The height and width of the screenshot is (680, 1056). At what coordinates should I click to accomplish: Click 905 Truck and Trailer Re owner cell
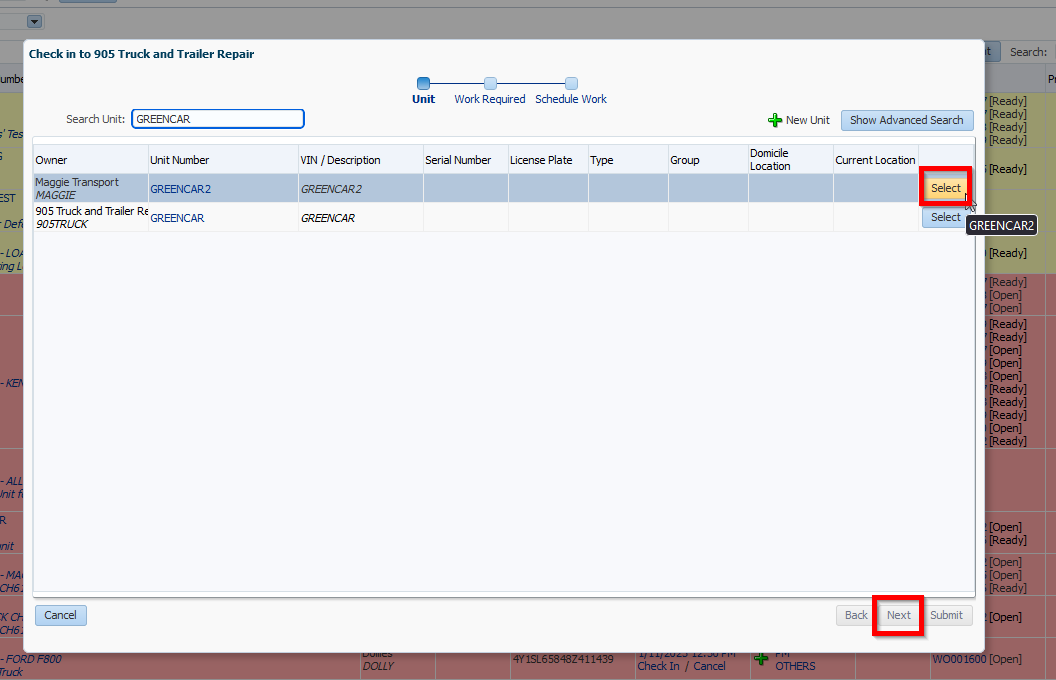[91, 217]
